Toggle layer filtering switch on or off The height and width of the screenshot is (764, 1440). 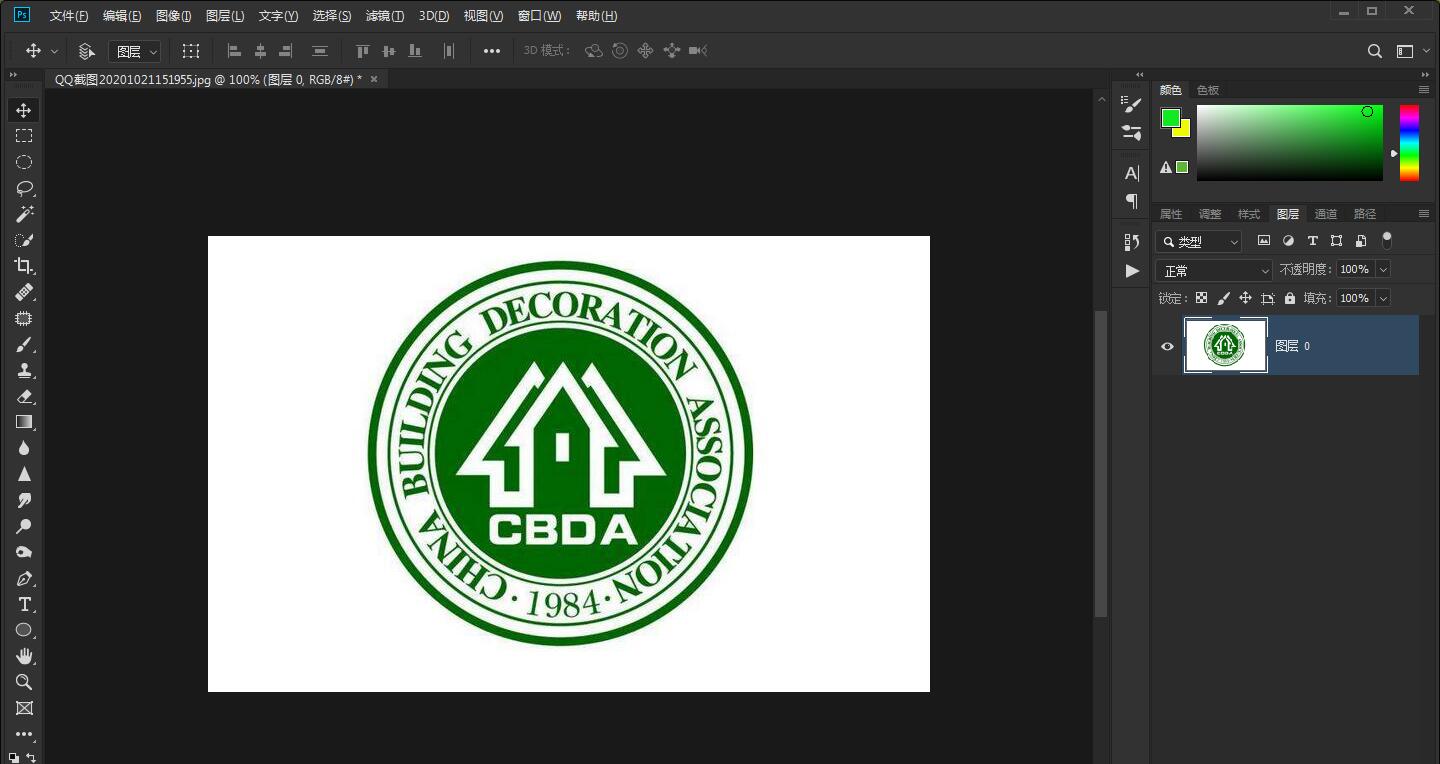1386,241
